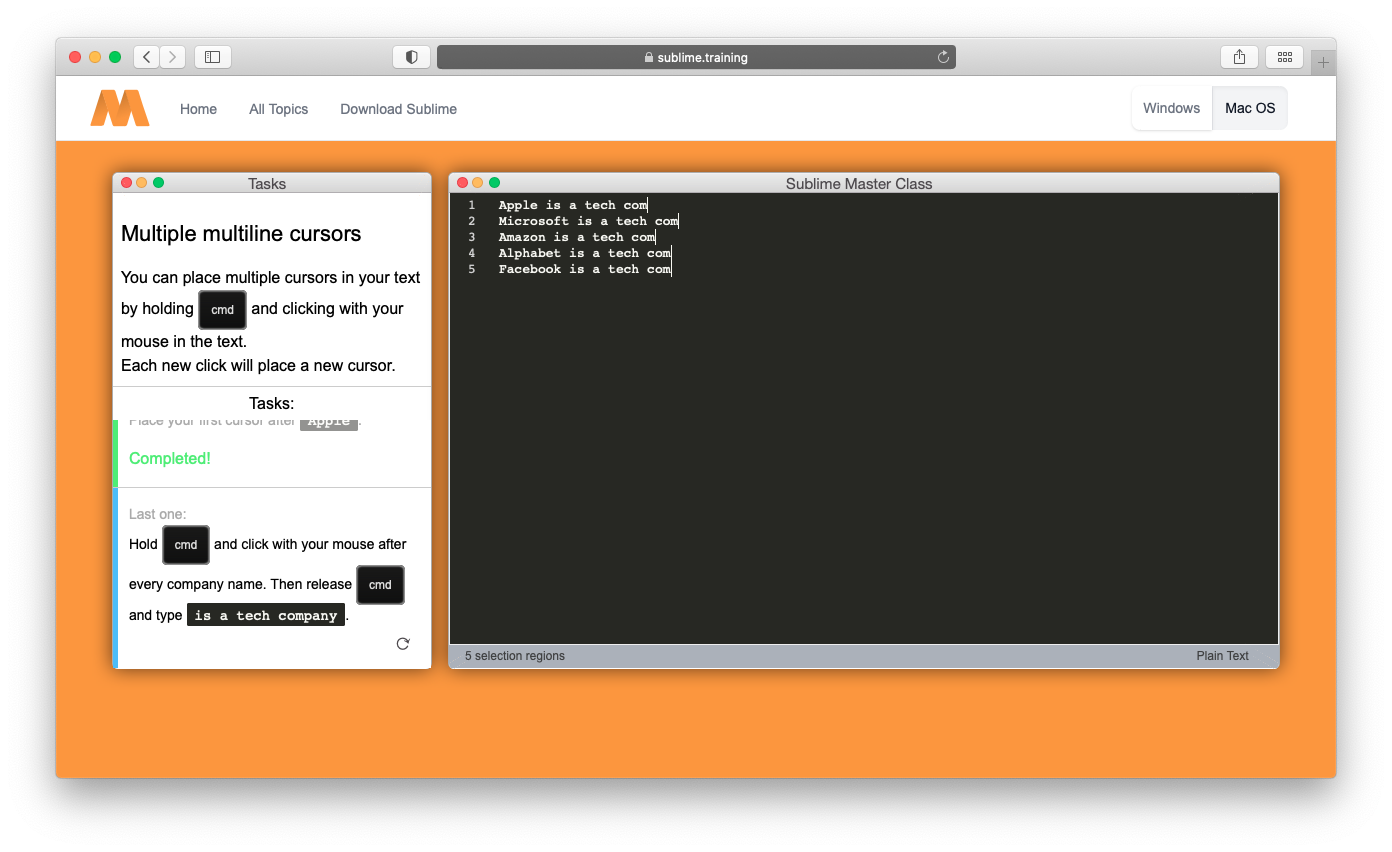Image resolution: width=1392 pixels, height=852 pixels.
Task: Click the orange M site logo
Action: coord(119,107)
